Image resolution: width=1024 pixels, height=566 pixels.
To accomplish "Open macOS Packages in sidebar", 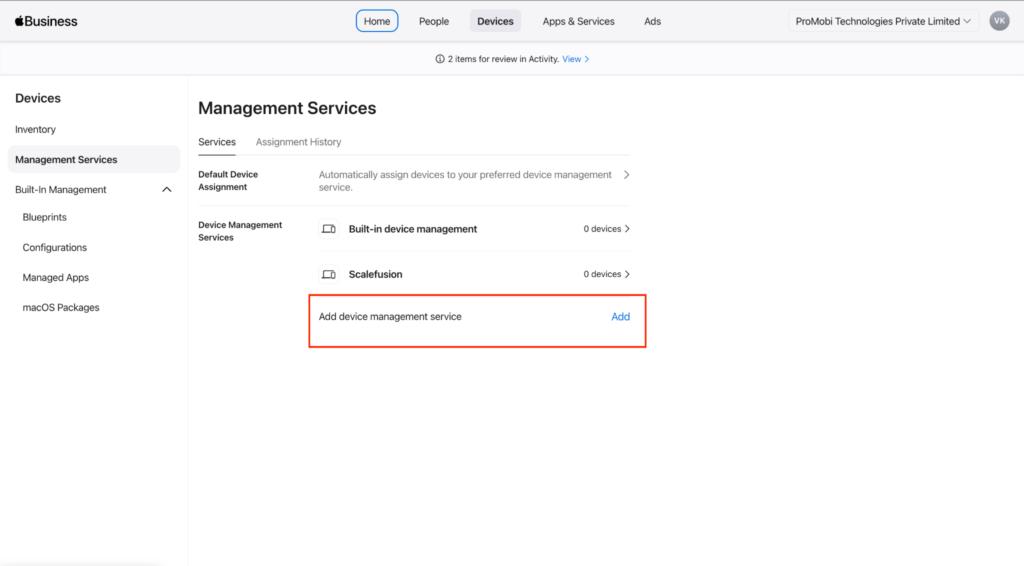I will pos(61,307).
